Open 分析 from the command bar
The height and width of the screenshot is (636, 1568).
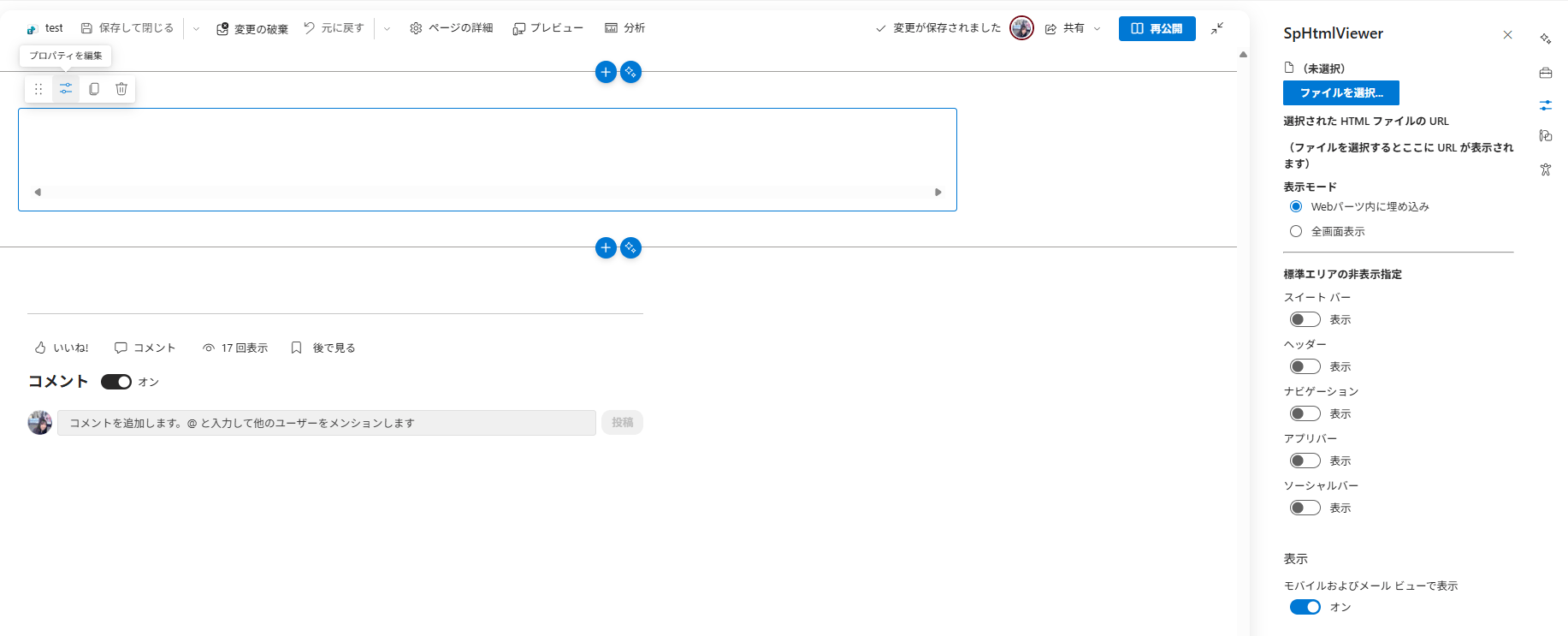tap(624, 28)
